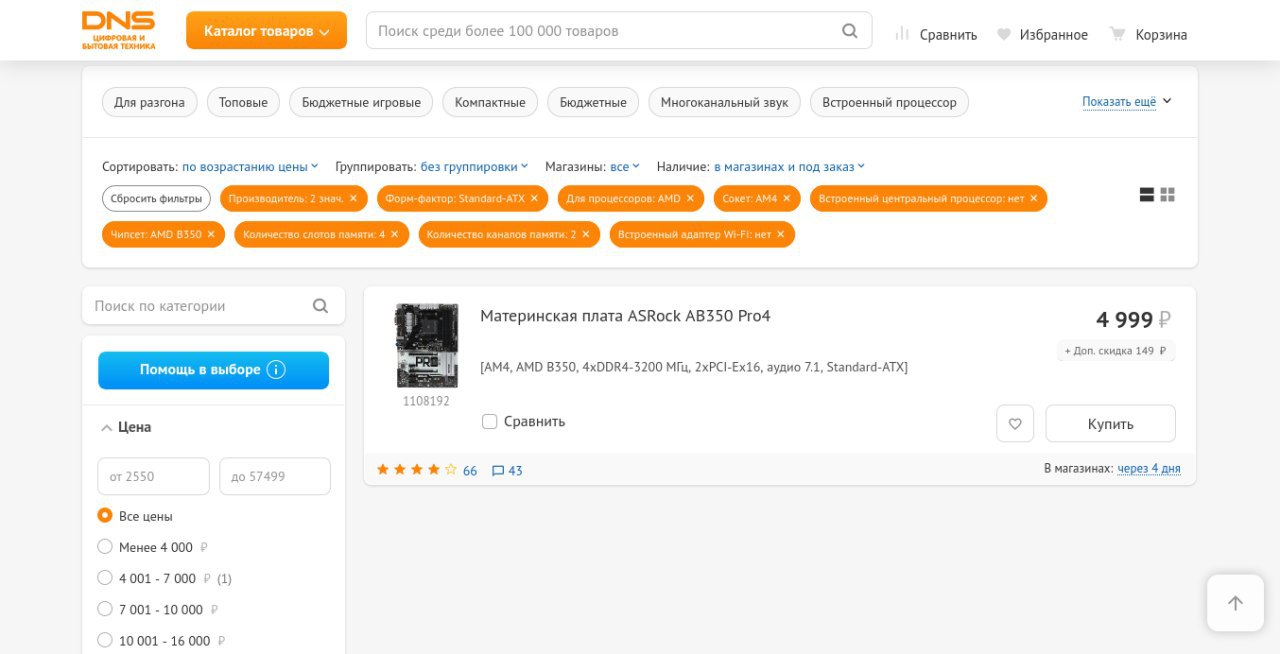The height and width of the screenshot is (654, 1280).
Task: Open sort dropdown по возрастанию цены
Action: pos(250,167)
